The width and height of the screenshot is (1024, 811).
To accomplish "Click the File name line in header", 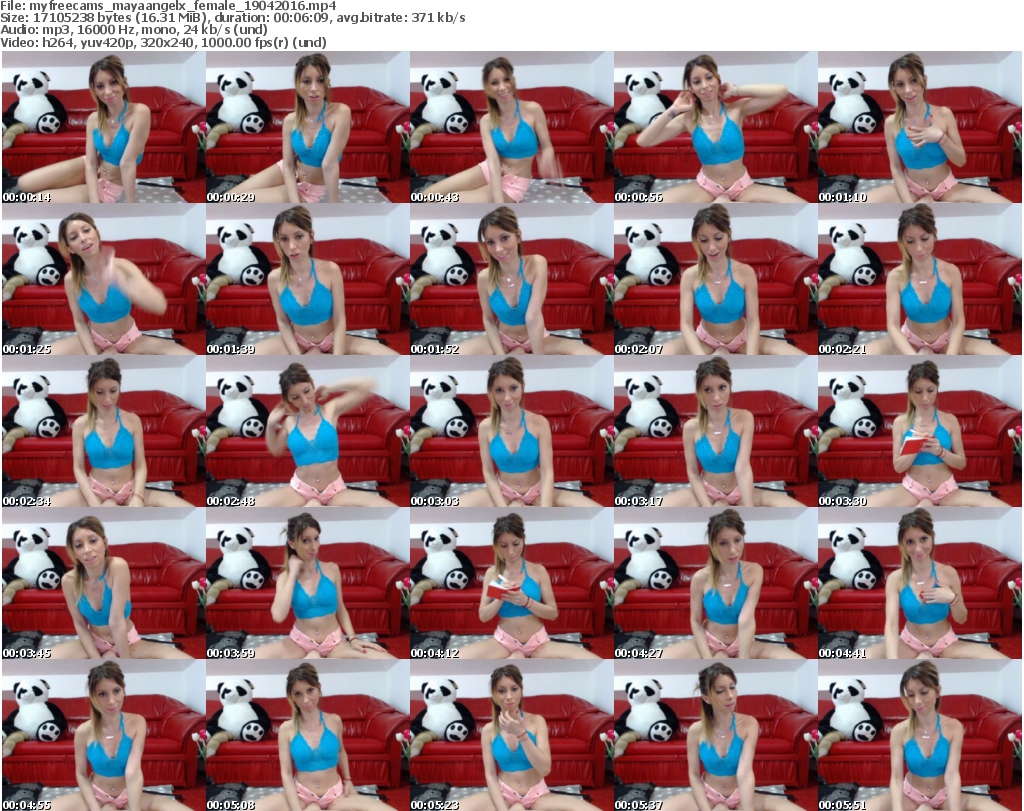I will click(x=168, y=6).
